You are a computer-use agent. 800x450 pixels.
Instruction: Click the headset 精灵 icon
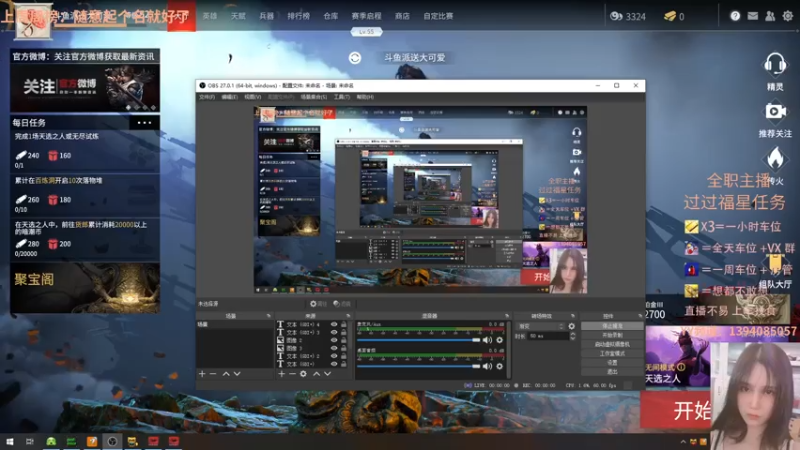tap(774, 64)
